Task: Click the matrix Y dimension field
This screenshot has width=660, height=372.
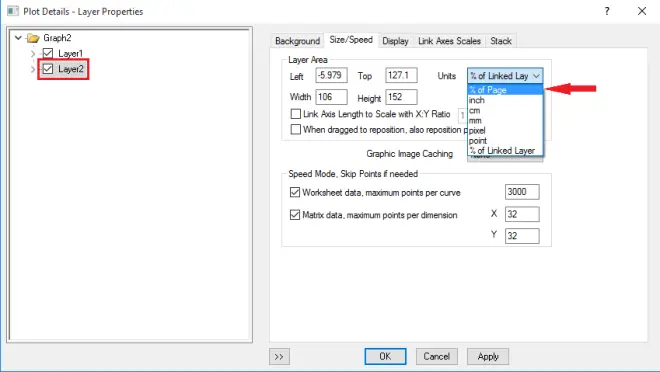Action: [522, 236]
